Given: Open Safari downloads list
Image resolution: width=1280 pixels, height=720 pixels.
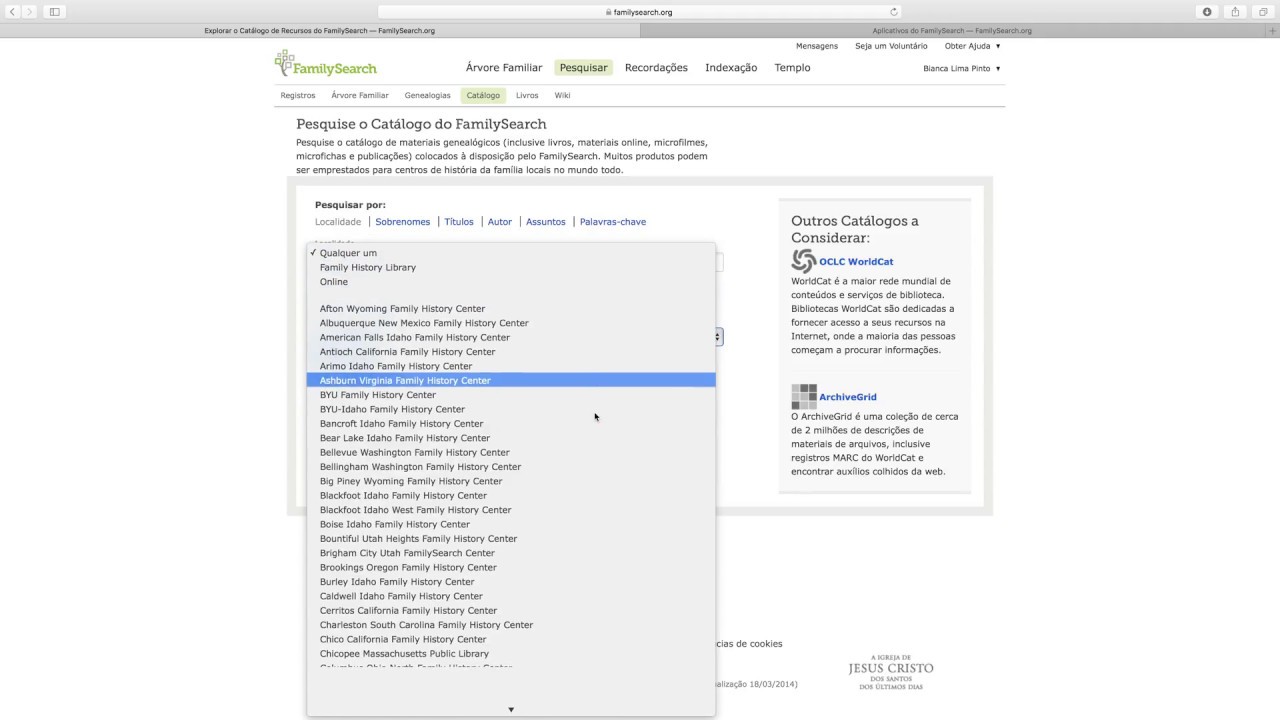Looking at the screenshot, I should point(1207,12).
